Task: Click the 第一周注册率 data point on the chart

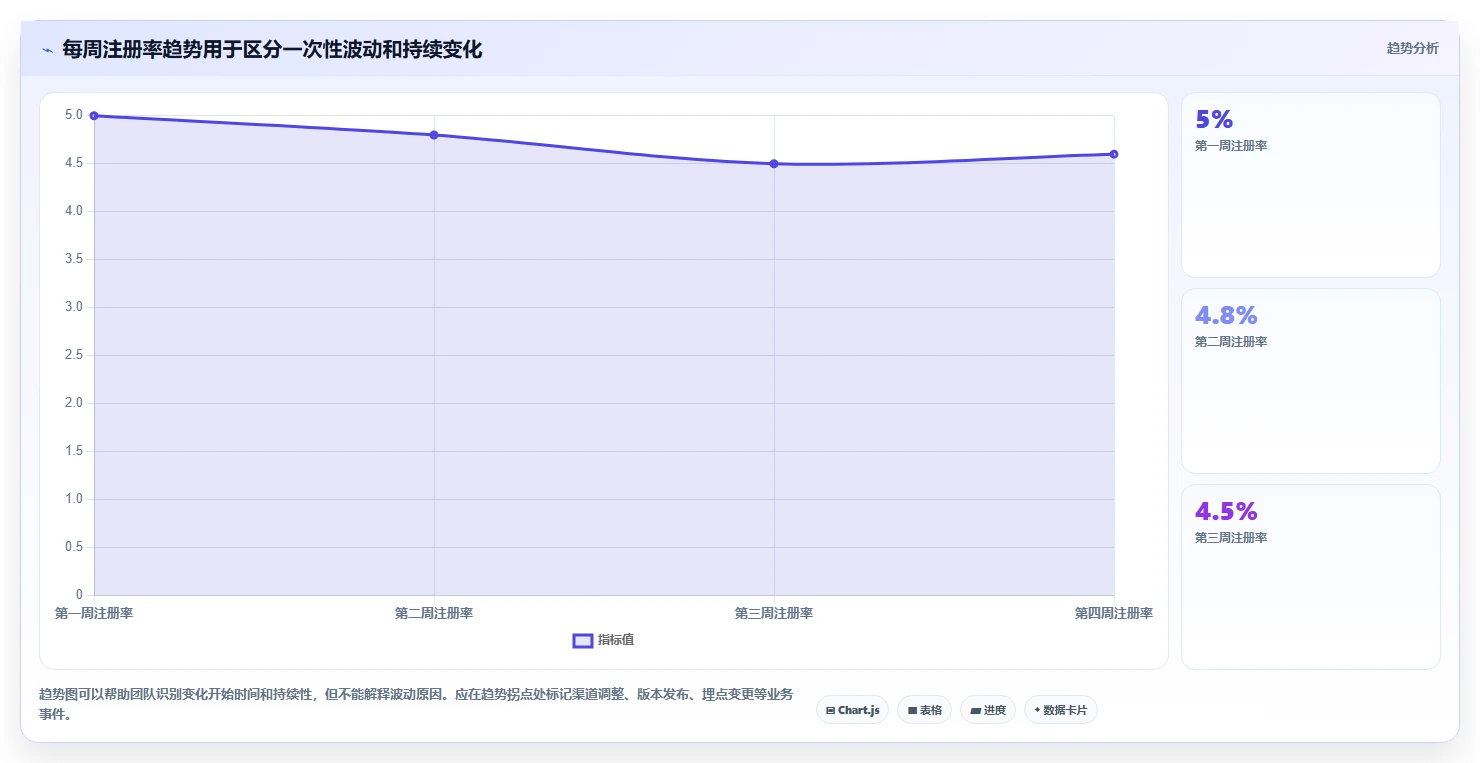Action: (x=94, y=116)
